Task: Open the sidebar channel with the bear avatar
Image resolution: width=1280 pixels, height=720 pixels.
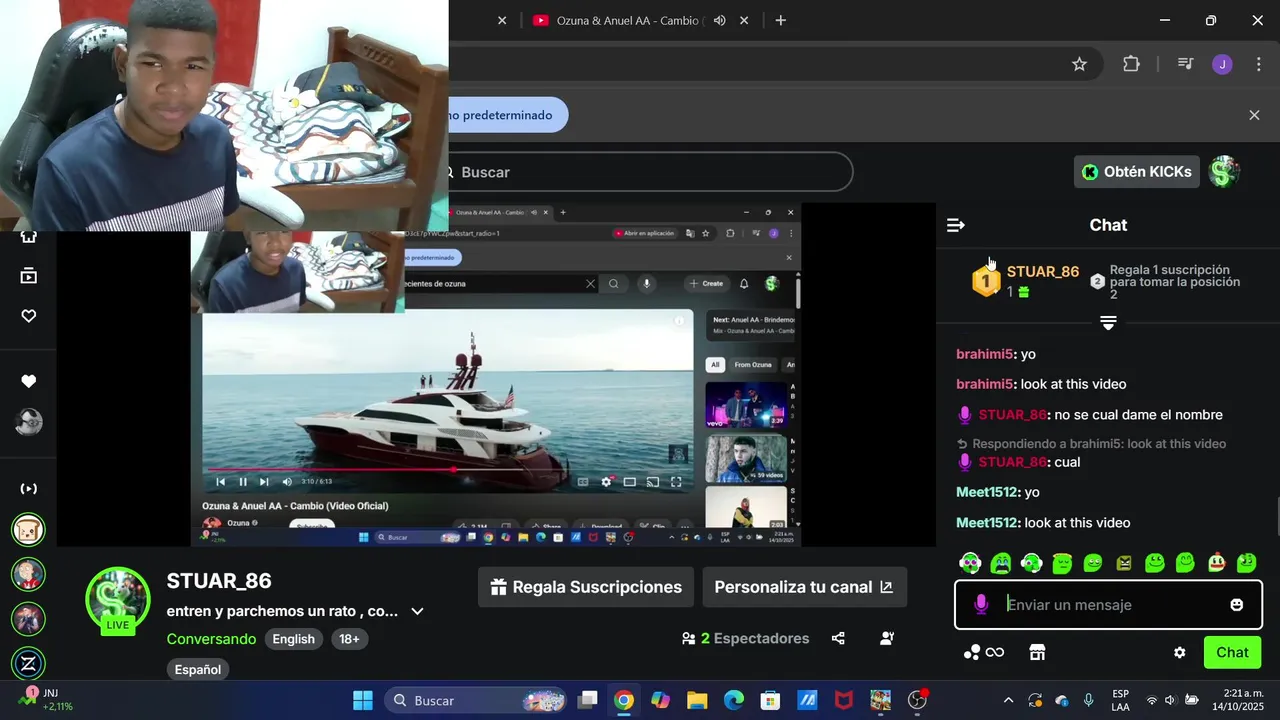Action: coord(28,529)
